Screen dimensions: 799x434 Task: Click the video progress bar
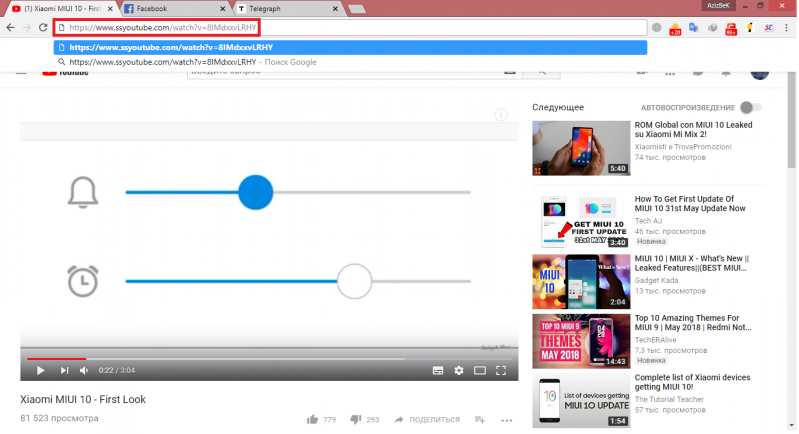[269, 359]
